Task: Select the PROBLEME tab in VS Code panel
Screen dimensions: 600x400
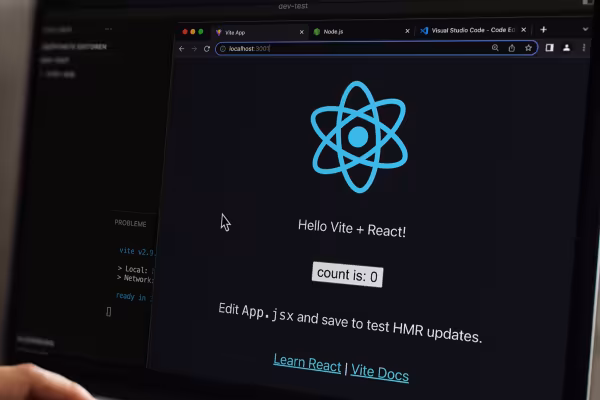Action: [x=130, y=224]
